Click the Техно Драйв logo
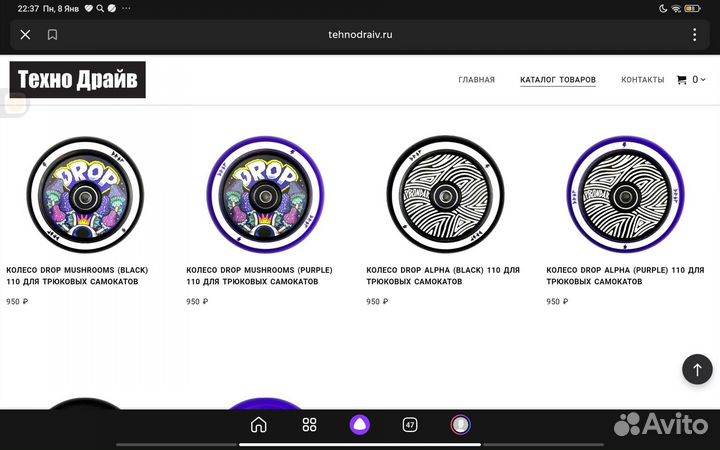 (78, 79)
